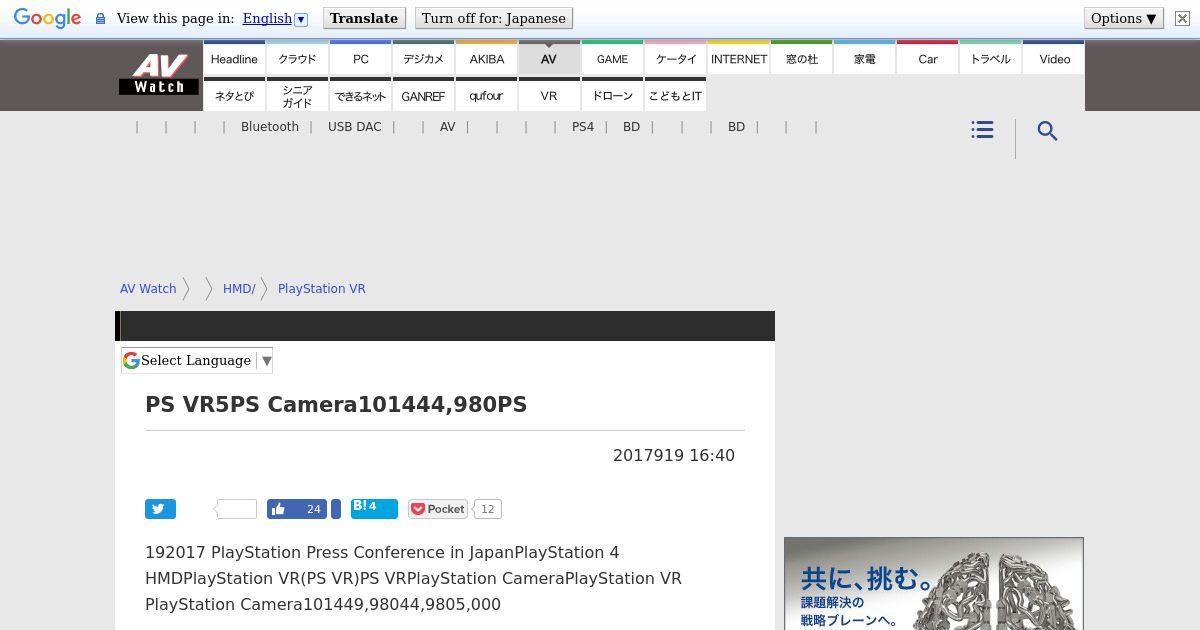Open the Video nav tab
The image size is (1200, 630).
(x=1054, y=58)
